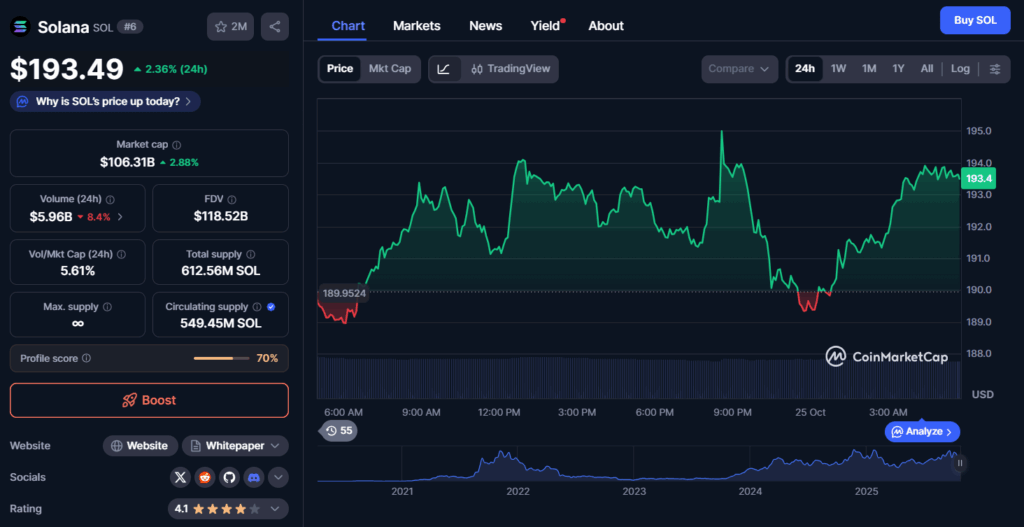Open chart settings sliders icon
Viewport: 1024px width, 527px height.
click(x=994, y=69)
